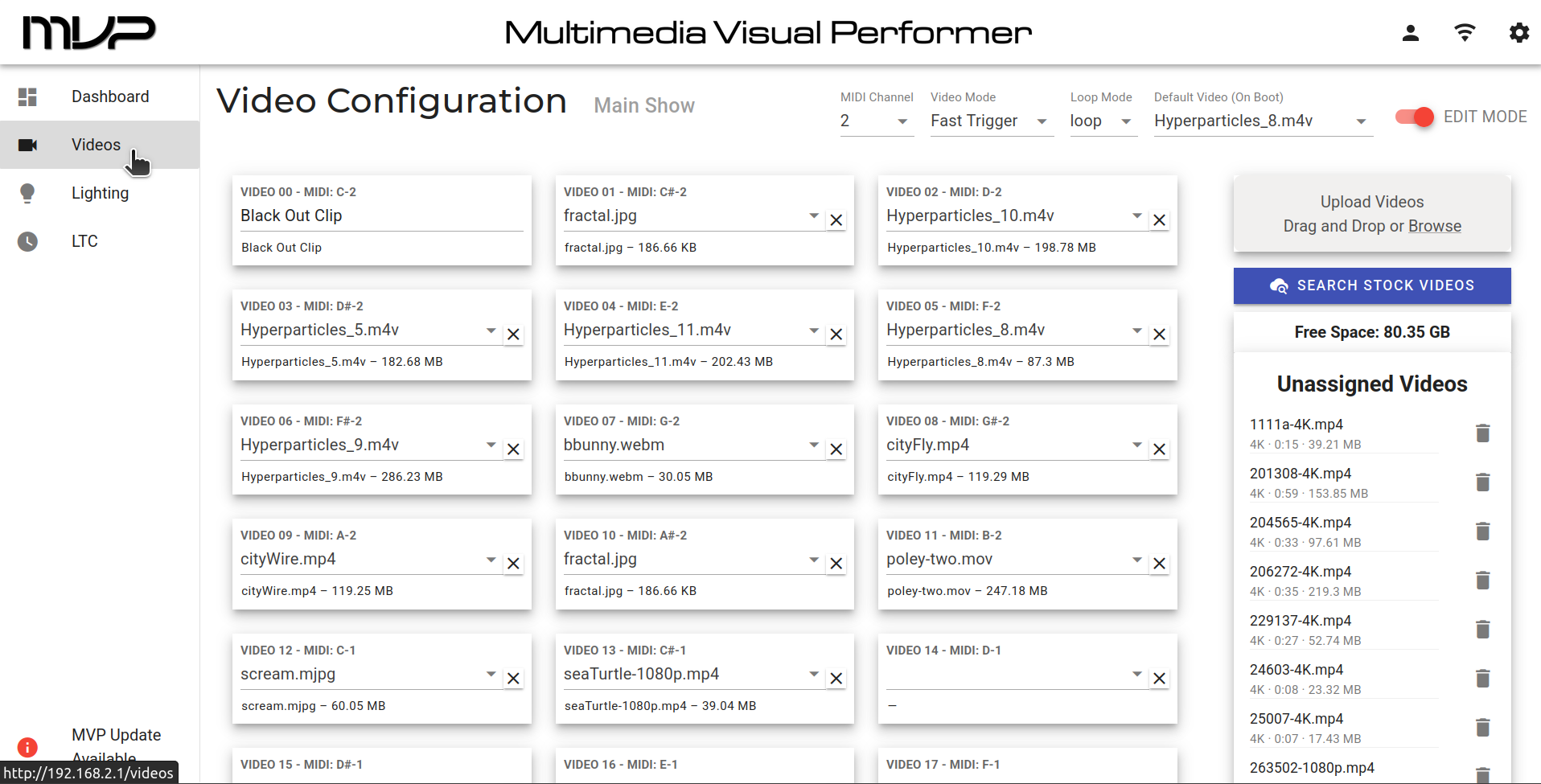
Task: Navigate to the LTC page
Action: (x=84, y=241)
